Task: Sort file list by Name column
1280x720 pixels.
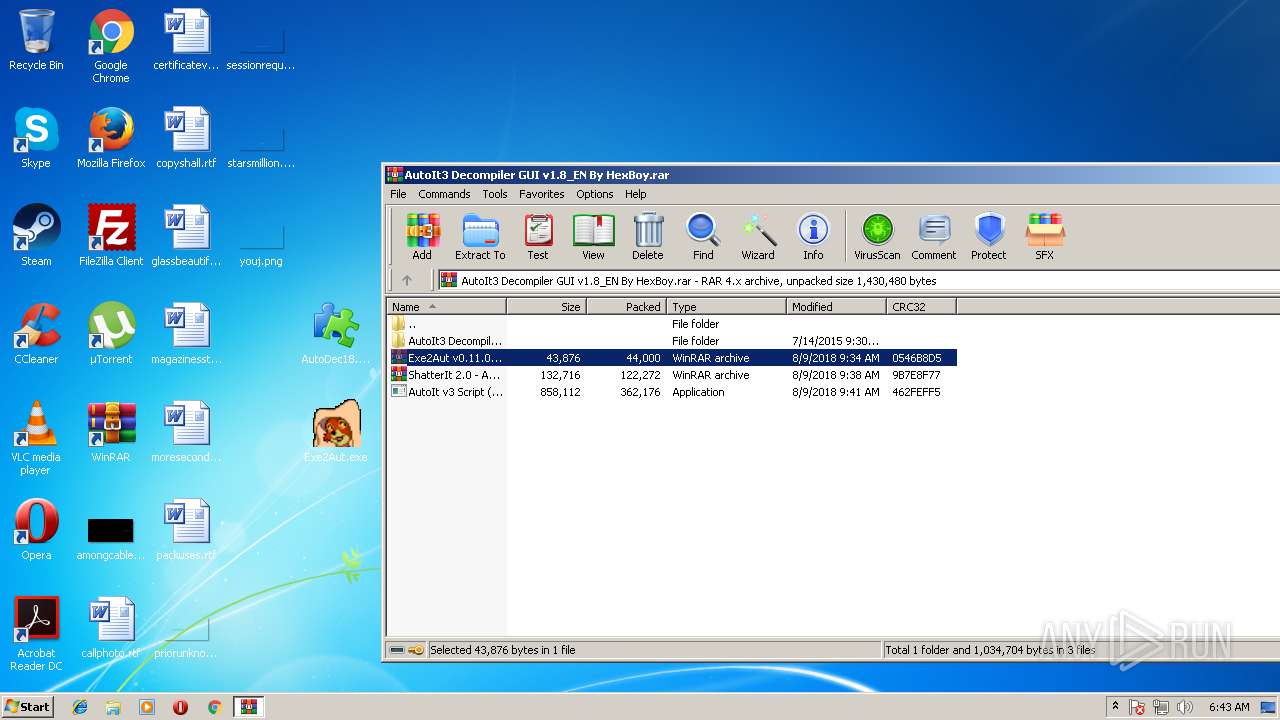Action: (x=447, y=307)
